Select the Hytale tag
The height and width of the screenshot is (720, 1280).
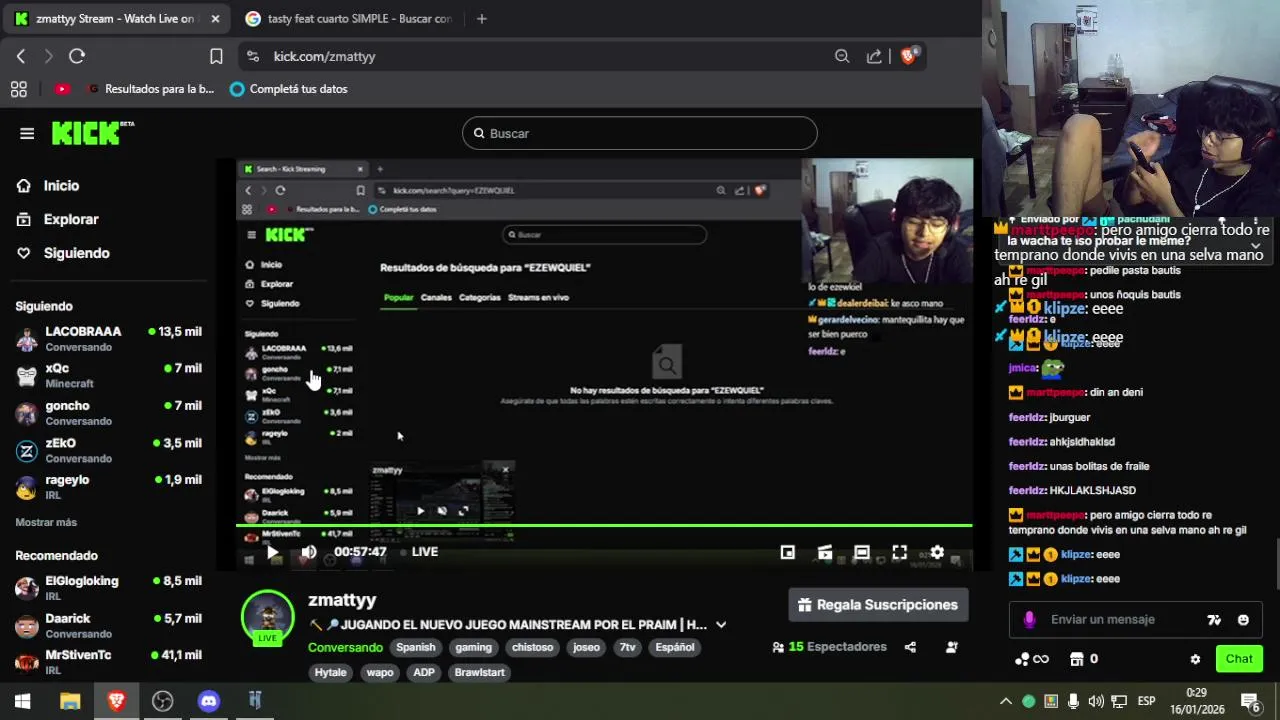tap(330, 673)
